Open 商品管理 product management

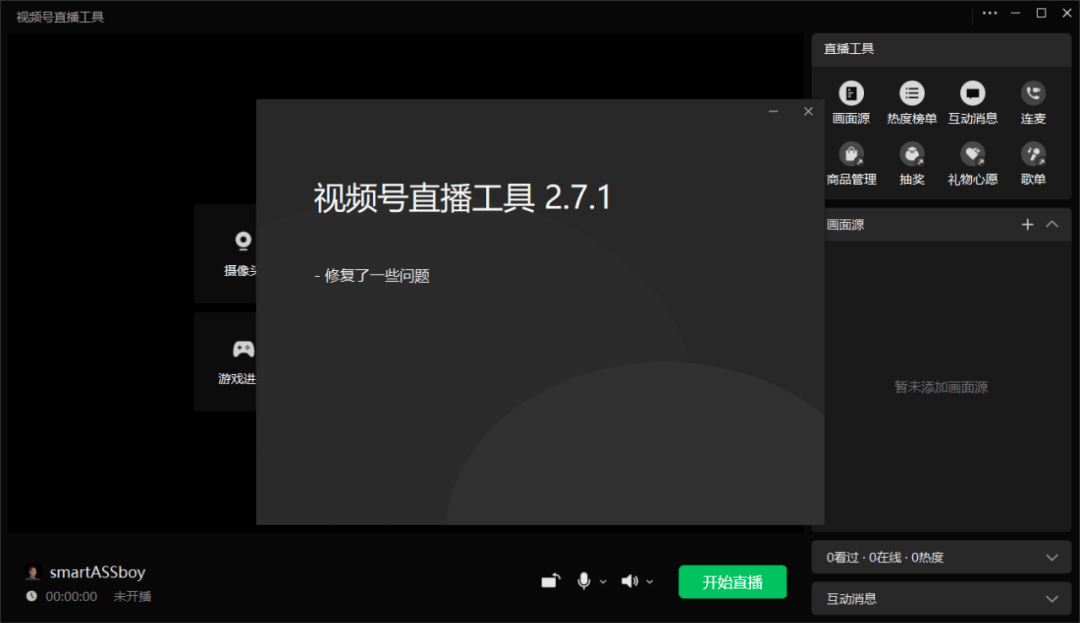pos(851,156)
